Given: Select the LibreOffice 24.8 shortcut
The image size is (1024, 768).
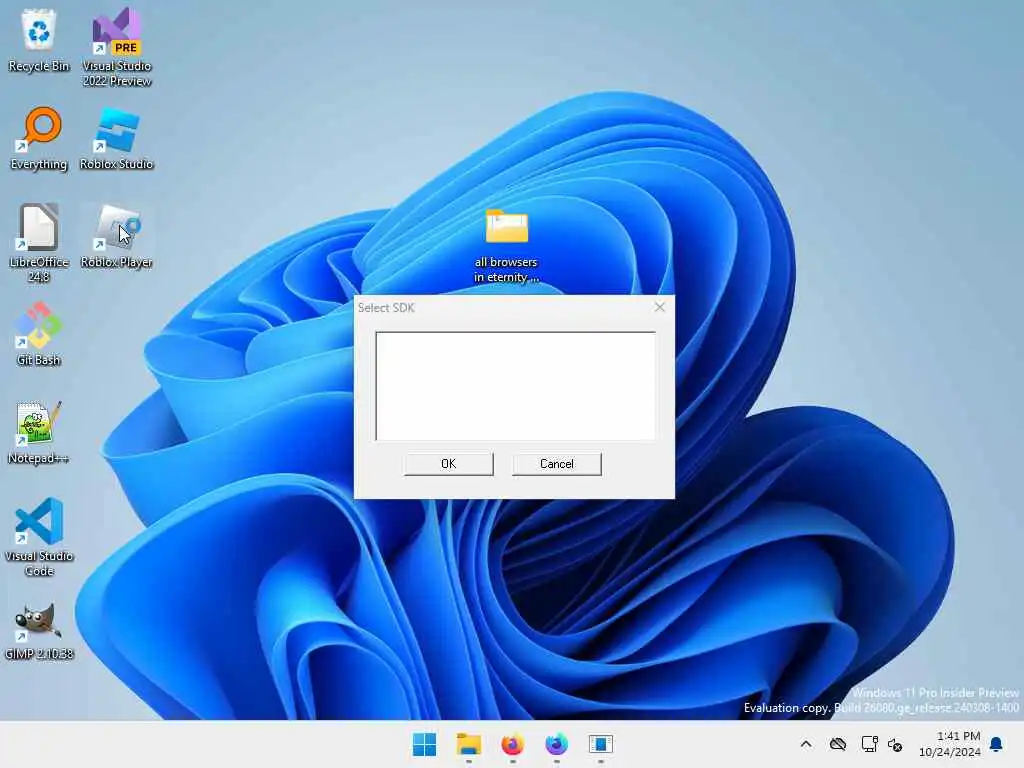Looking at the screenshot, I should [39, 243].
